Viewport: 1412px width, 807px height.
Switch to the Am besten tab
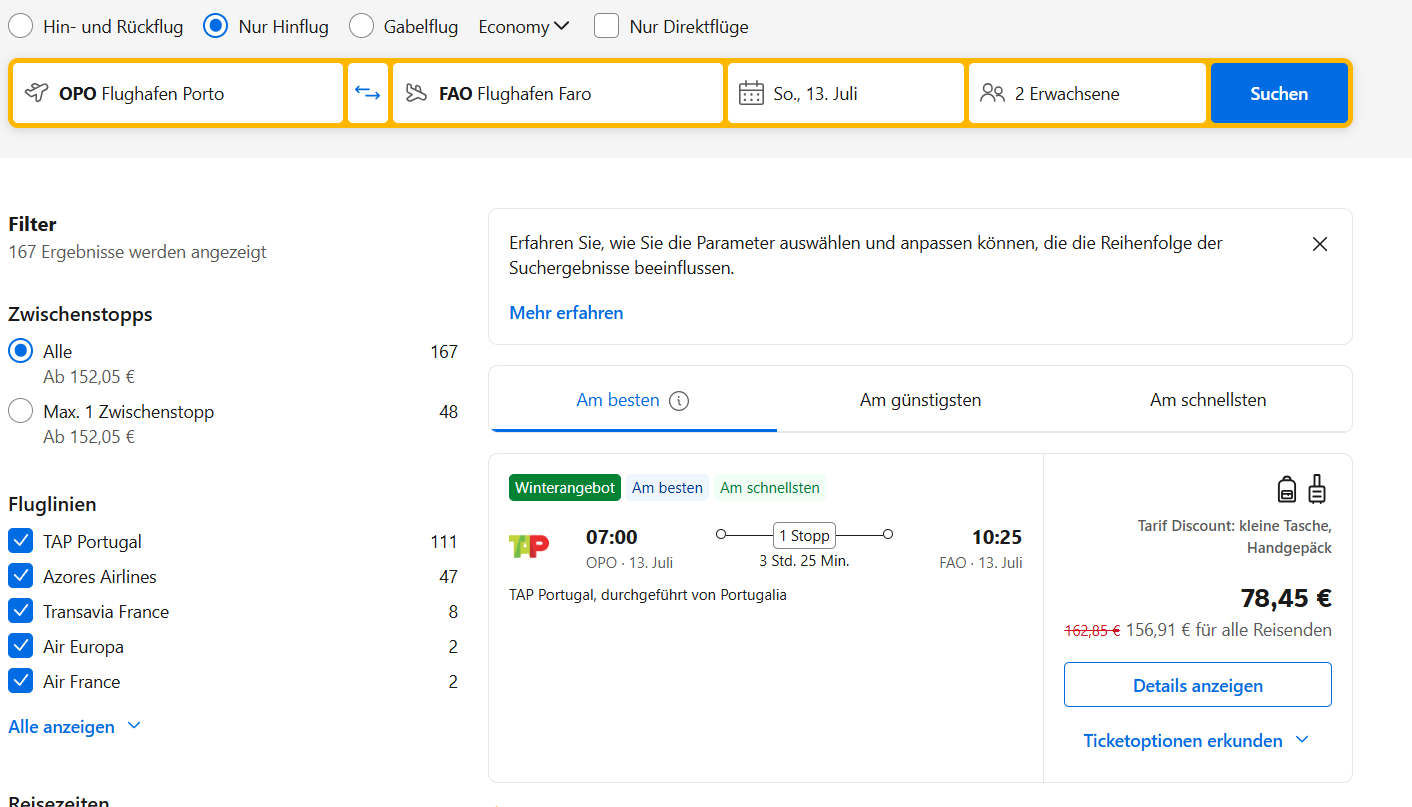[633, 400]
